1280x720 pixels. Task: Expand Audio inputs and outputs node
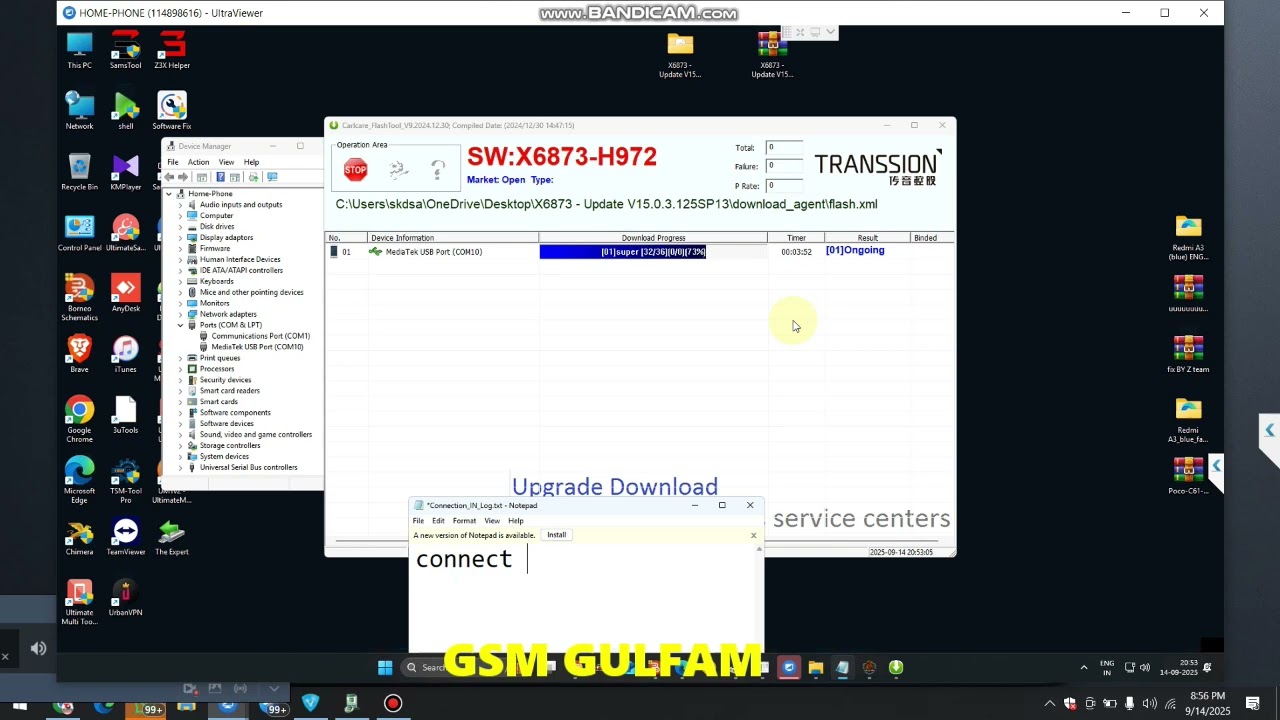181,205
